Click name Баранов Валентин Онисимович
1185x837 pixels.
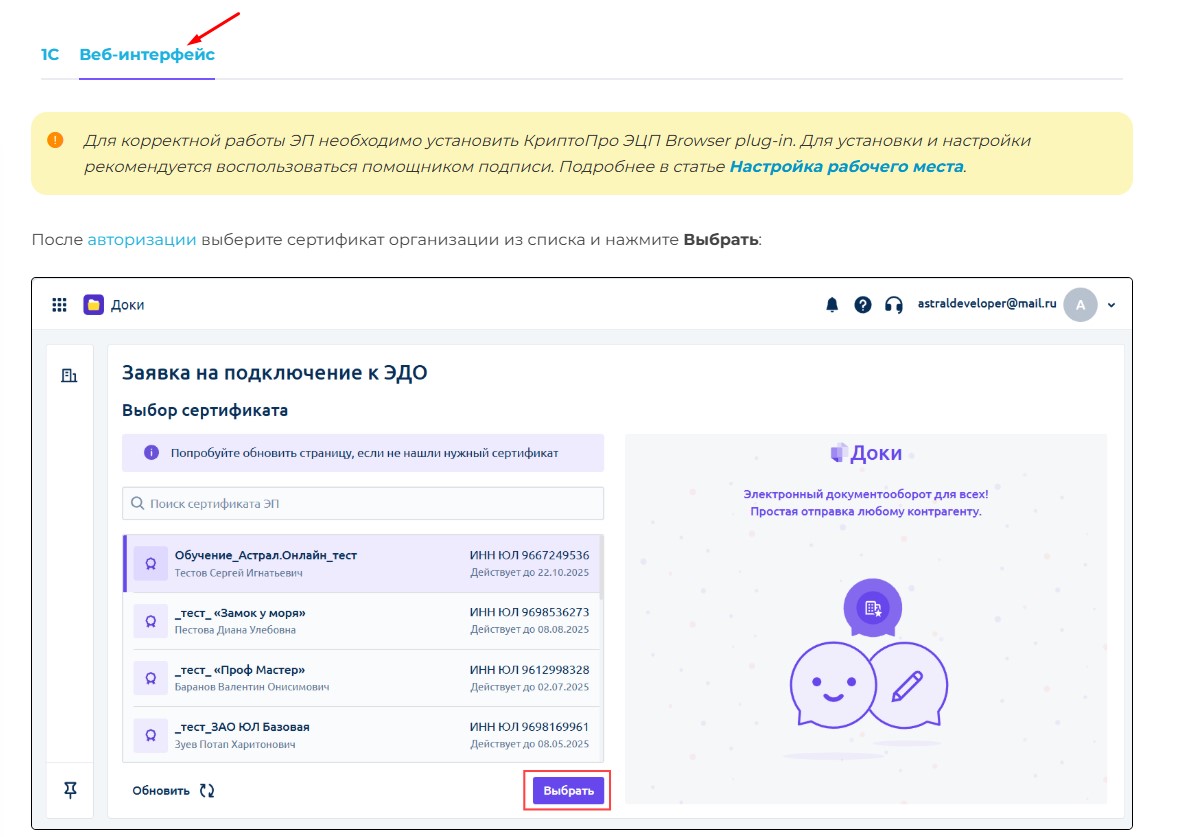point(252,687)
